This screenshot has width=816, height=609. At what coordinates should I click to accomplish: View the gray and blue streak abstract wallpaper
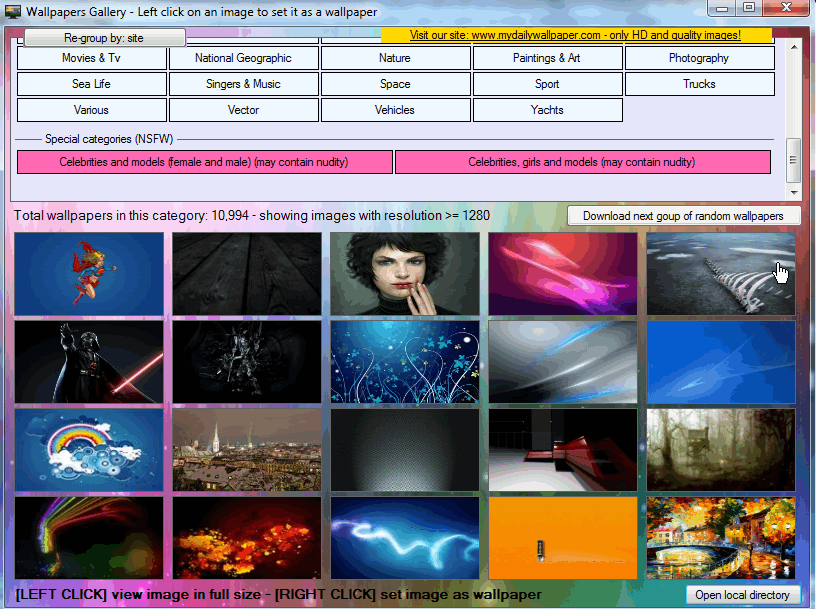tap(563, 362)
